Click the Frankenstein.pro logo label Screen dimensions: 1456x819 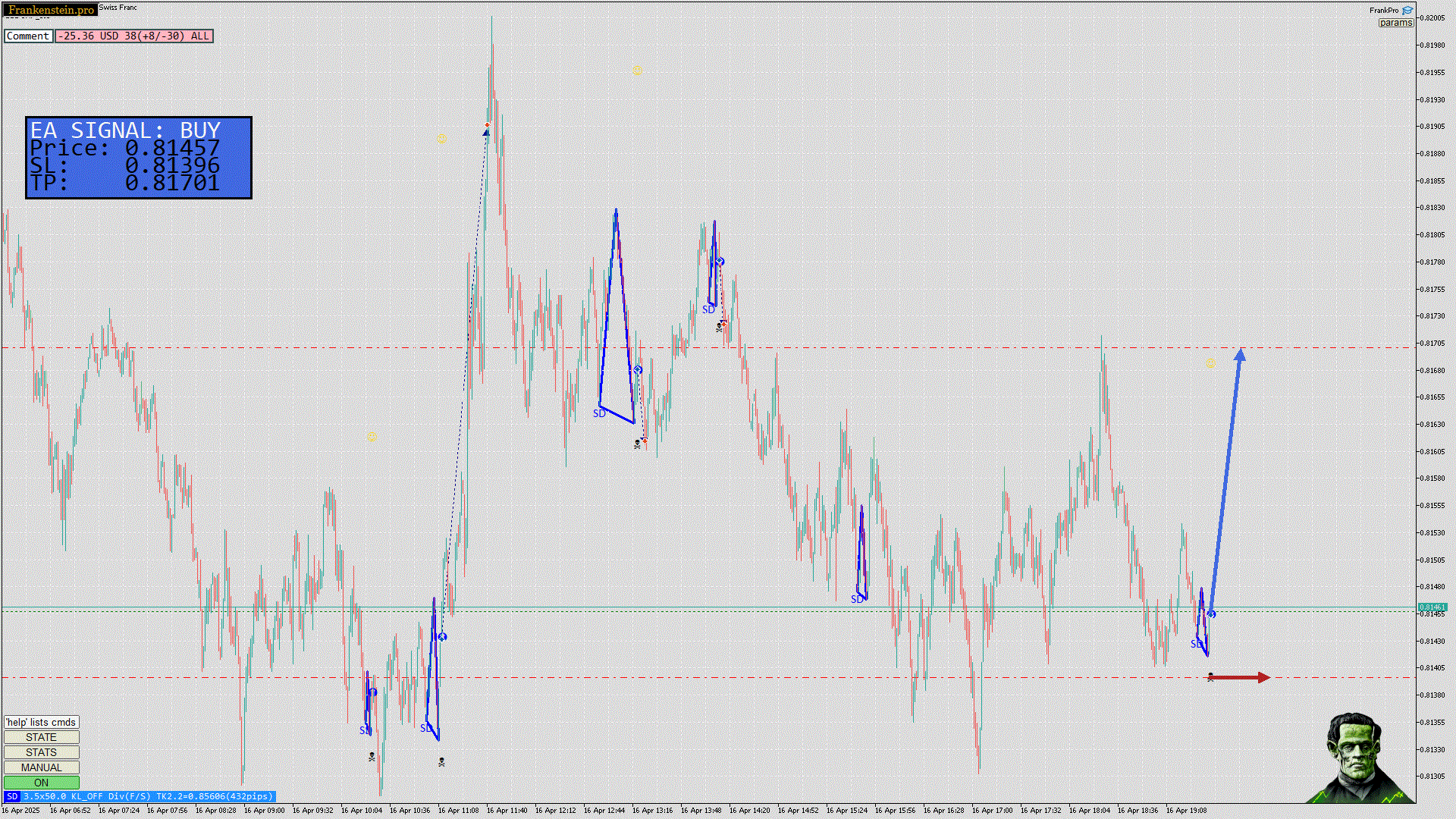click(51, 10)
